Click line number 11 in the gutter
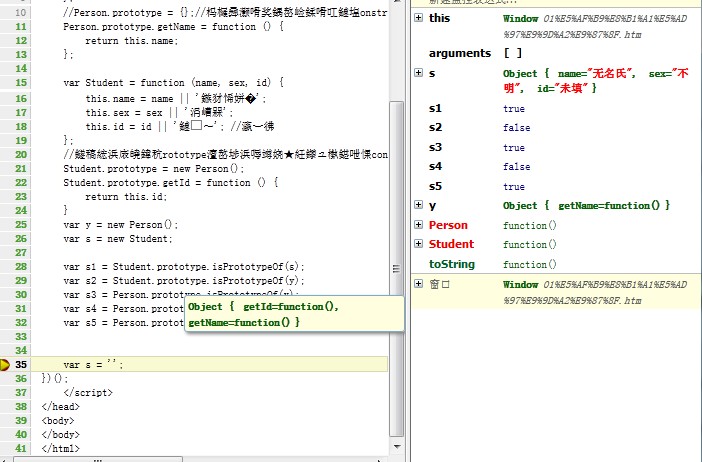Viewport: 702px width, 462px height. tap(21, 26)
